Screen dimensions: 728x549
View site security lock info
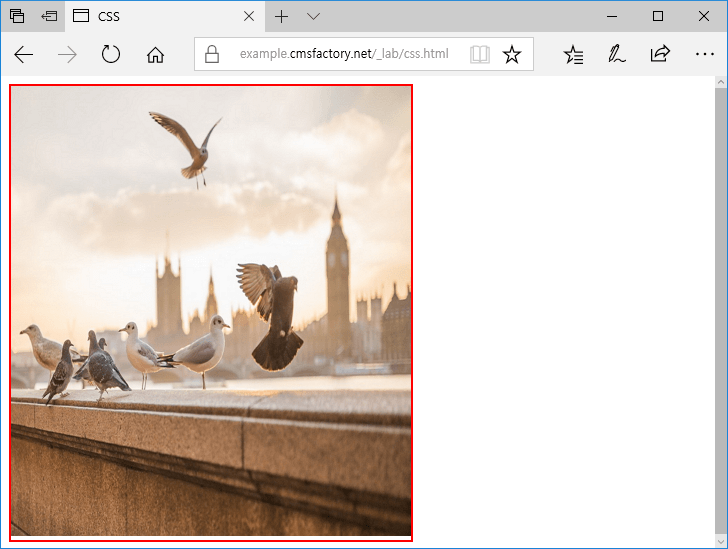212,54
